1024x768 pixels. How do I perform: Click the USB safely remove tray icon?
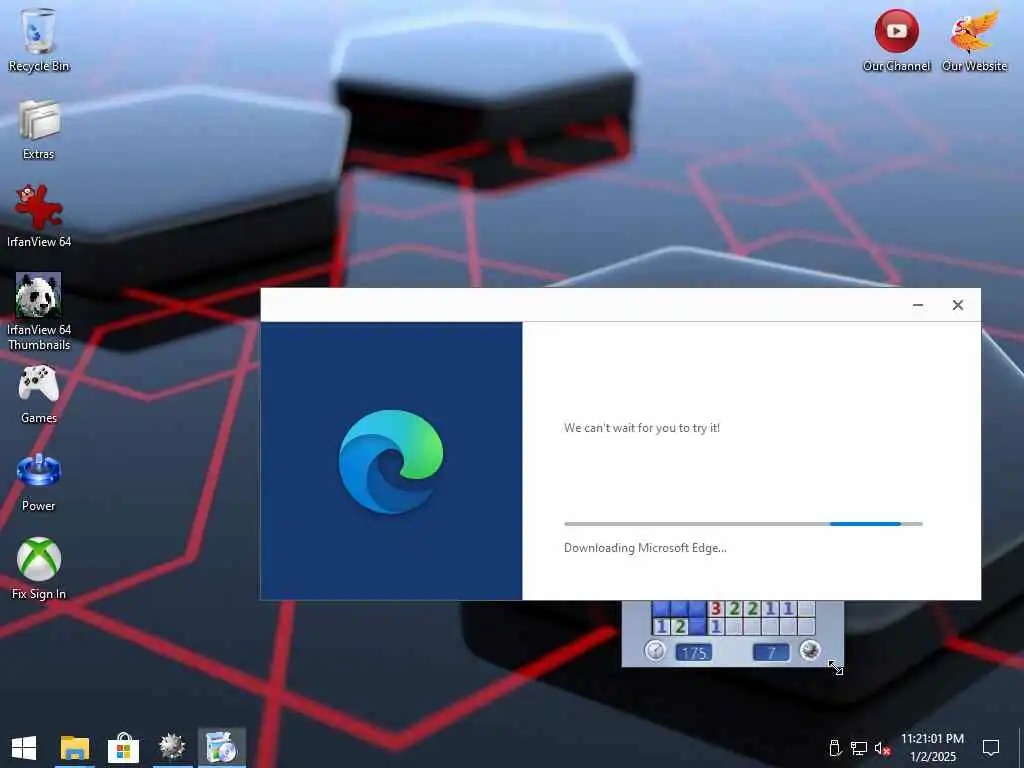point(835,748)
